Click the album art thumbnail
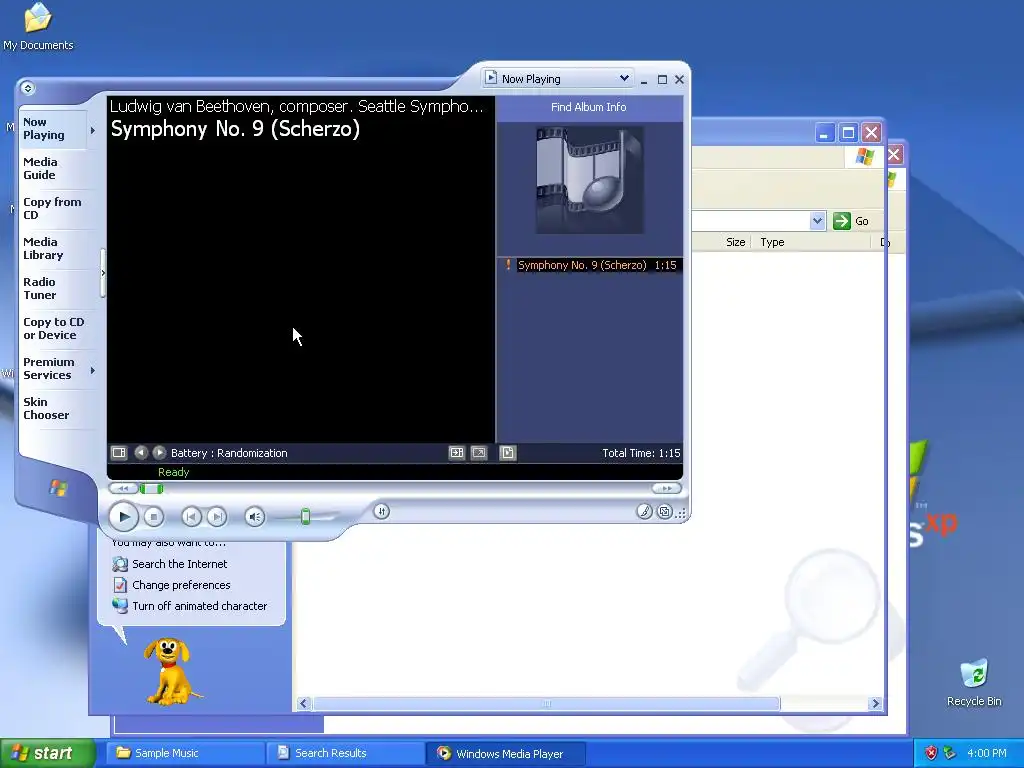This screenshot has height=768, width=1024. pos(590,180)
